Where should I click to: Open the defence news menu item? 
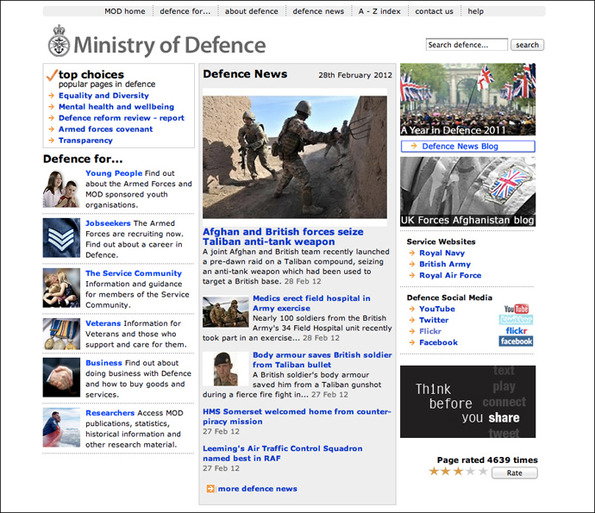point(318,11)
